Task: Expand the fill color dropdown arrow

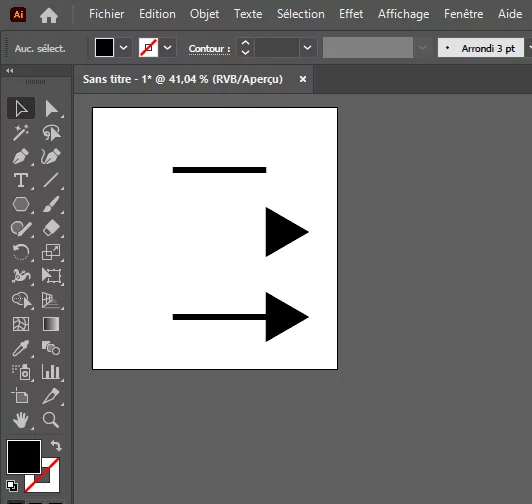Action: pyautogui.click(x=124, y=48)
